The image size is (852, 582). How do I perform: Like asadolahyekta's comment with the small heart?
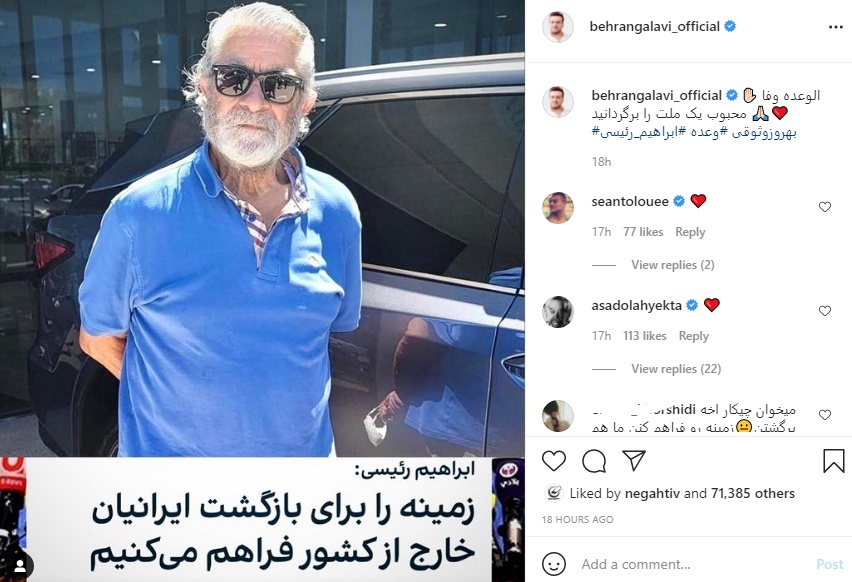pos(825,311)
